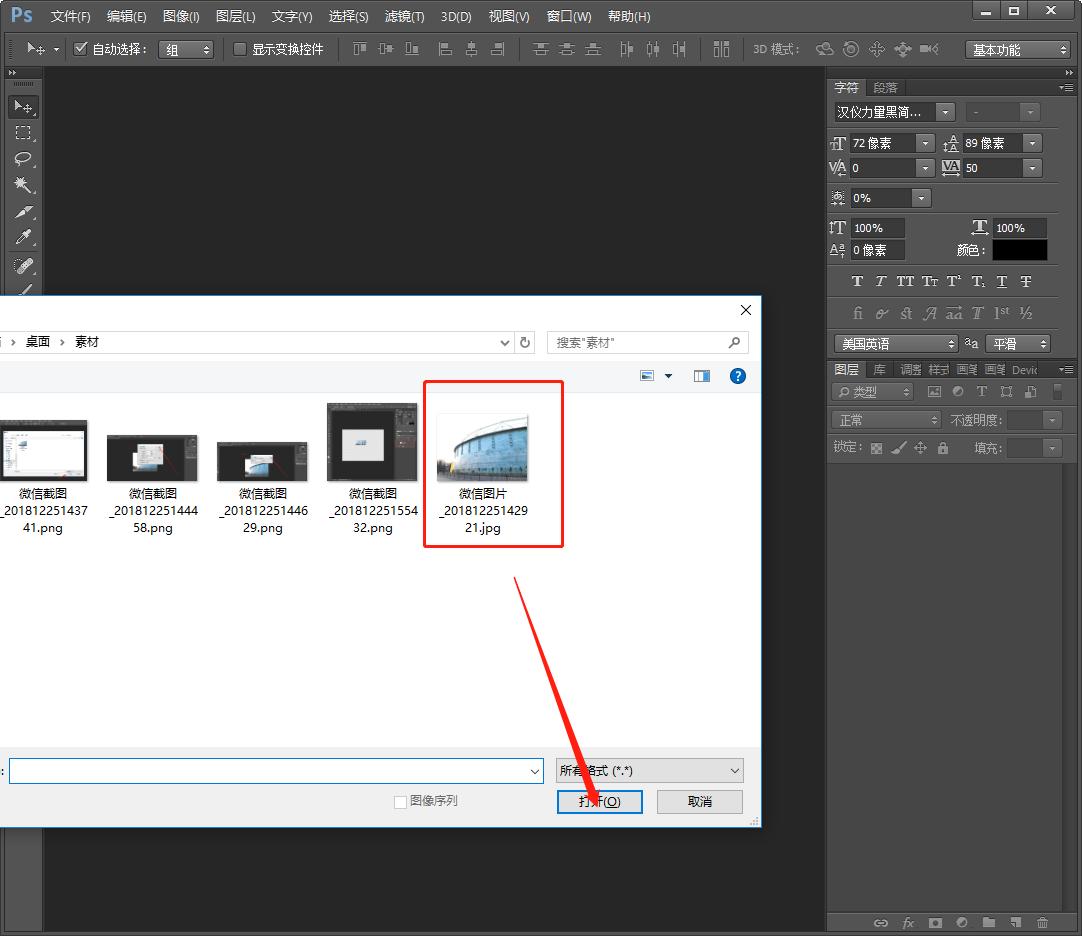Switch to the 段落 tab
The width and height of the screenshot is (1082, 936).
[x=885, y=88]
